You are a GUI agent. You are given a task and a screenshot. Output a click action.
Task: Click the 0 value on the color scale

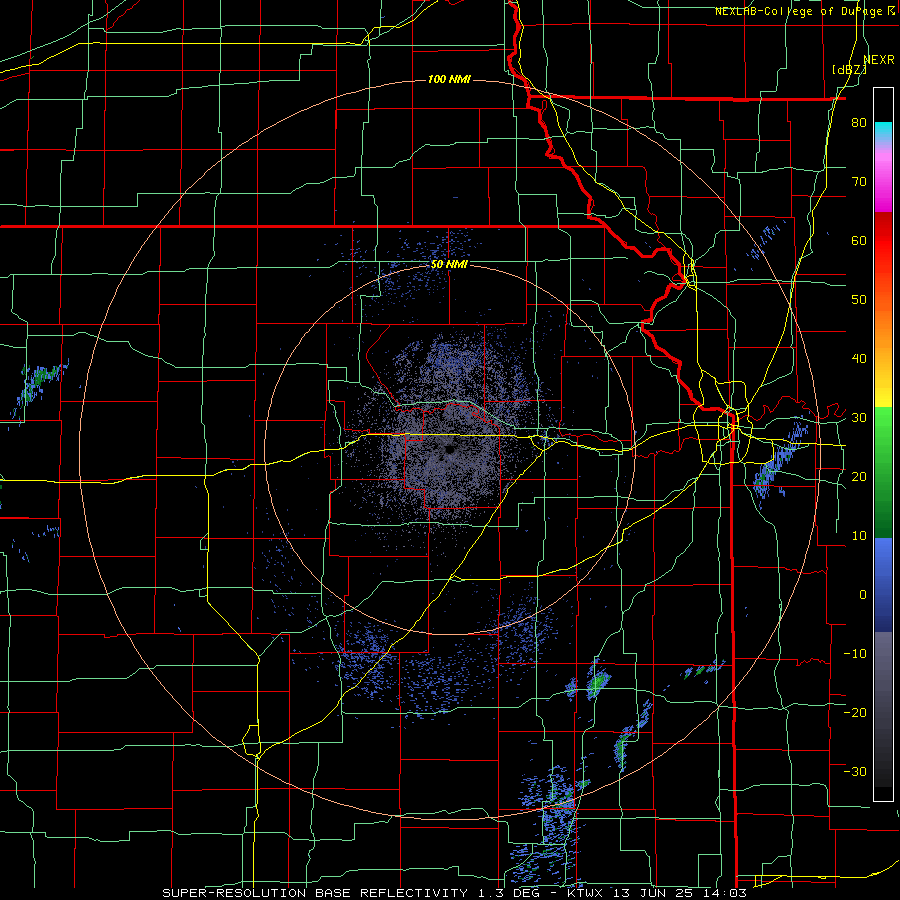[863, 595]
